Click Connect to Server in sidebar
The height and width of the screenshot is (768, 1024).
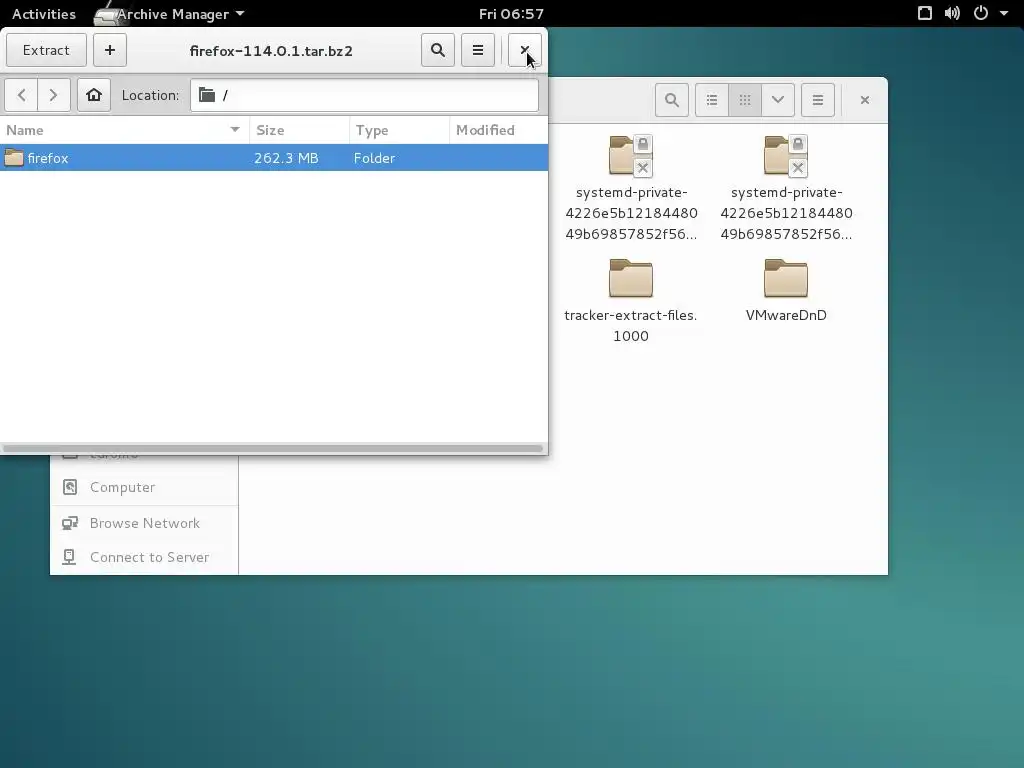click(144, 557)
